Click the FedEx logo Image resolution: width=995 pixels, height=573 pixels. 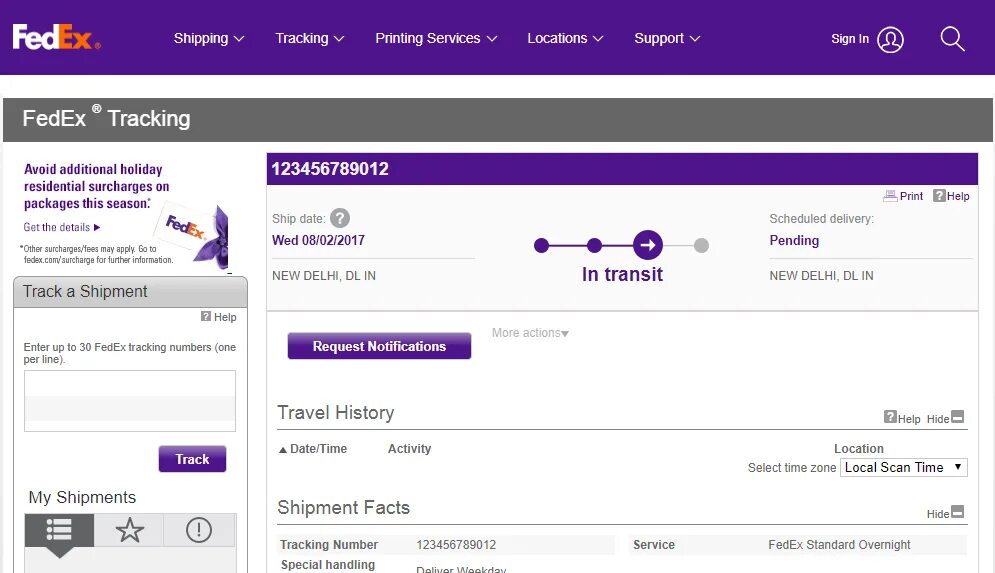coord(56,37)
